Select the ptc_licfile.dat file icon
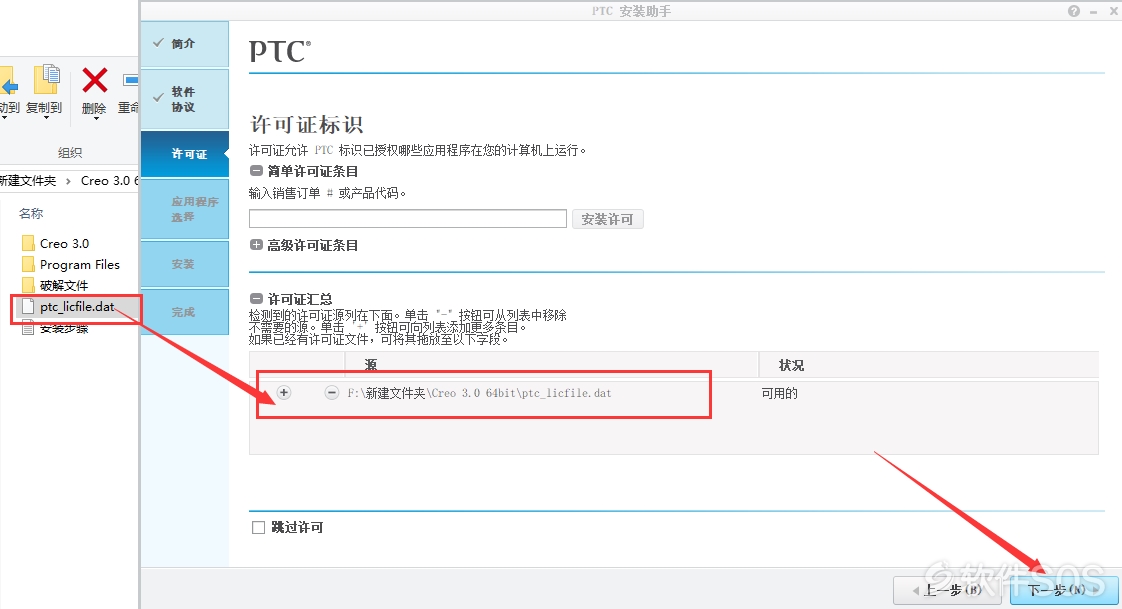The height and width of the screenshot is (609, 1122). (28, 306)
